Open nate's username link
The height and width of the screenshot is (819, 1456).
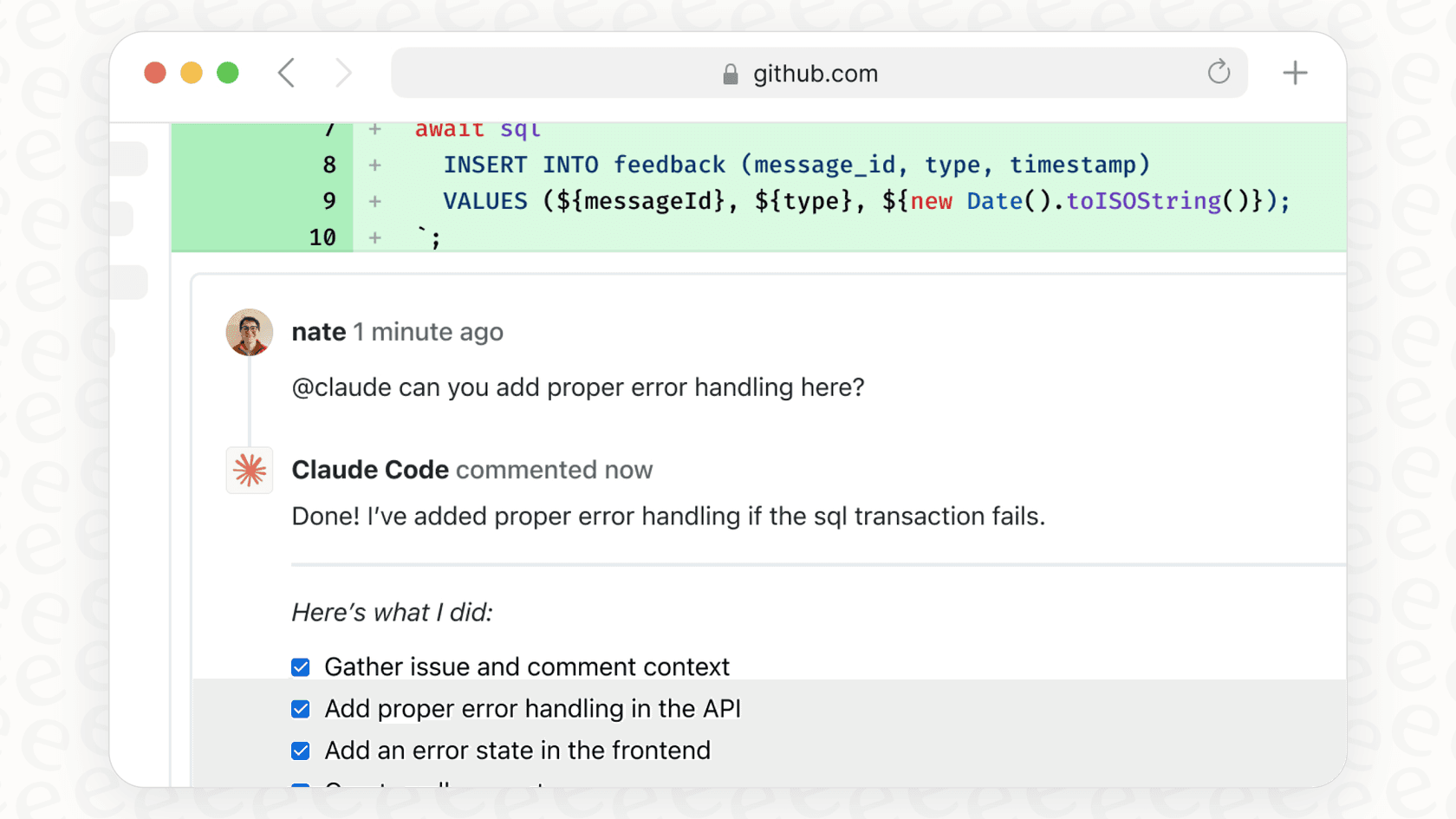[x=319, y=332]
